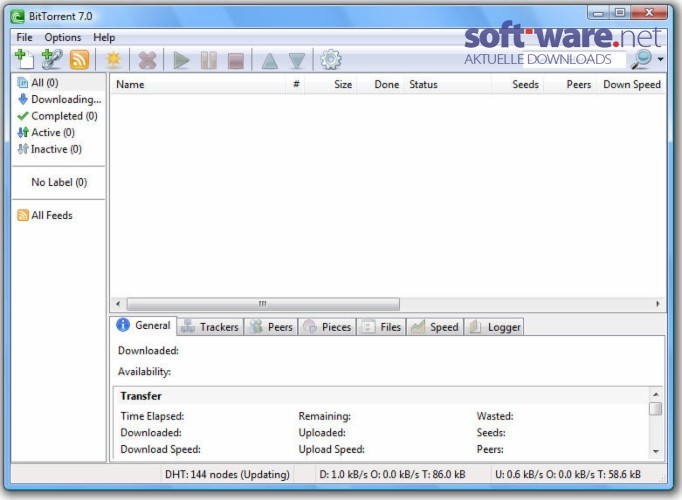Select the Downloading category
Image resolution: width=682 pixels, height=500 pixels.
coord(60,99)
